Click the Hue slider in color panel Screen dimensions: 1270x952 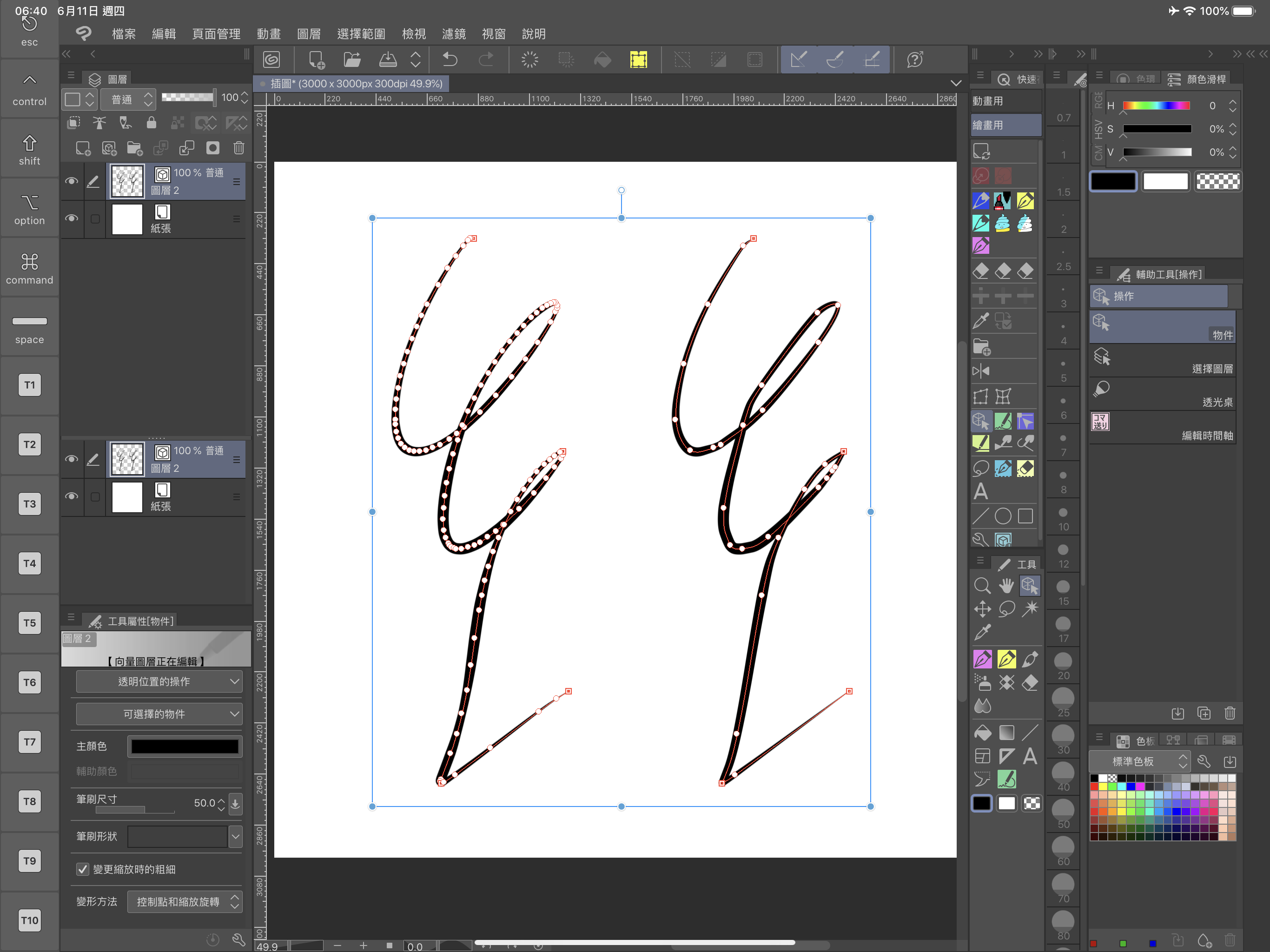[x=1156, y=106]
